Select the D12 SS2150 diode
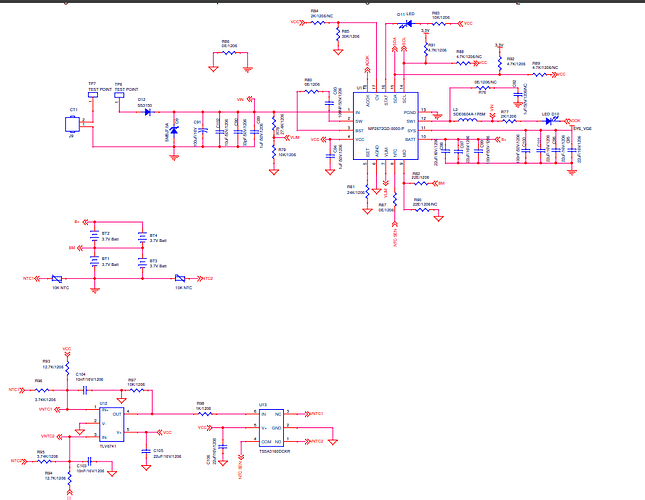Viewport: 645px width, 500px height. pos(146,113)
